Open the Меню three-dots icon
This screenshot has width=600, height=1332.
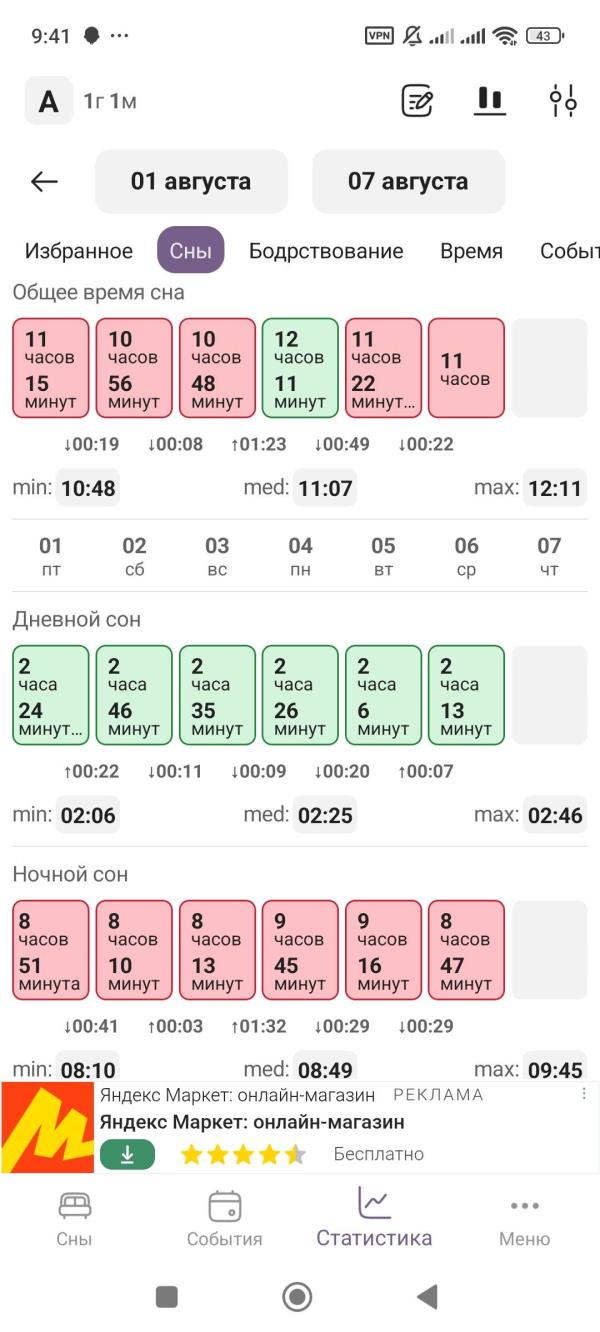coord(524,1206)
